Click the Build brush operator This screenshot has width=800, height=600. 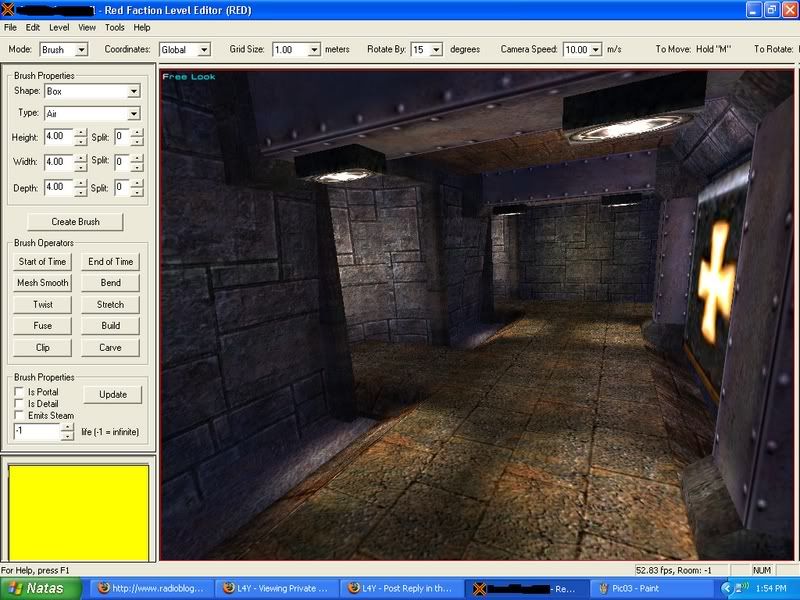[x=110, y=326]
